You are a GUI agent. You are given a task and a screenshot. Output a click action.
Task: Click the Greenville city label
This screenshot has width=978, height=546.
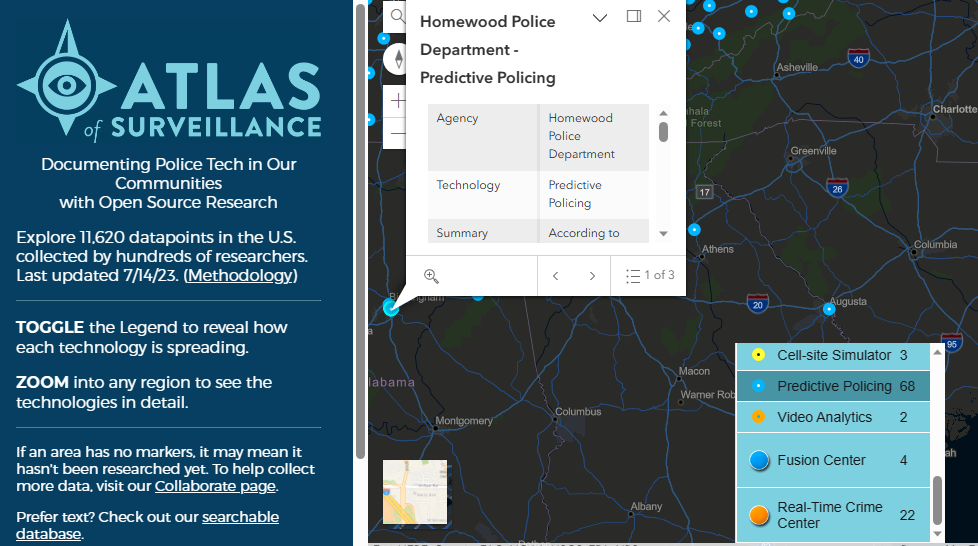point(813,151)
